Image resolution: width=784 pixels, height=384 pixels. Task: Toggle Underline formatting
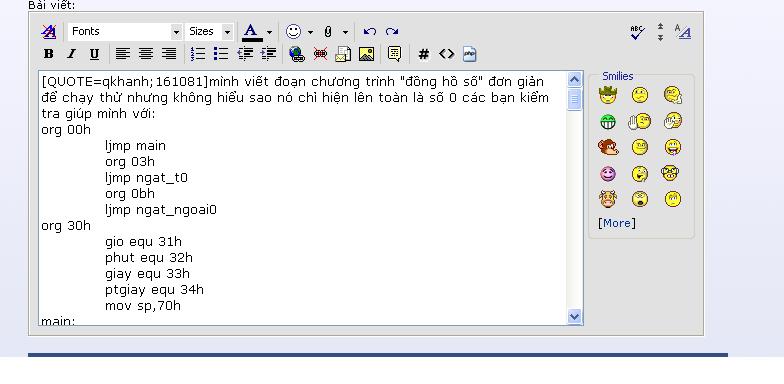[94, 54]
